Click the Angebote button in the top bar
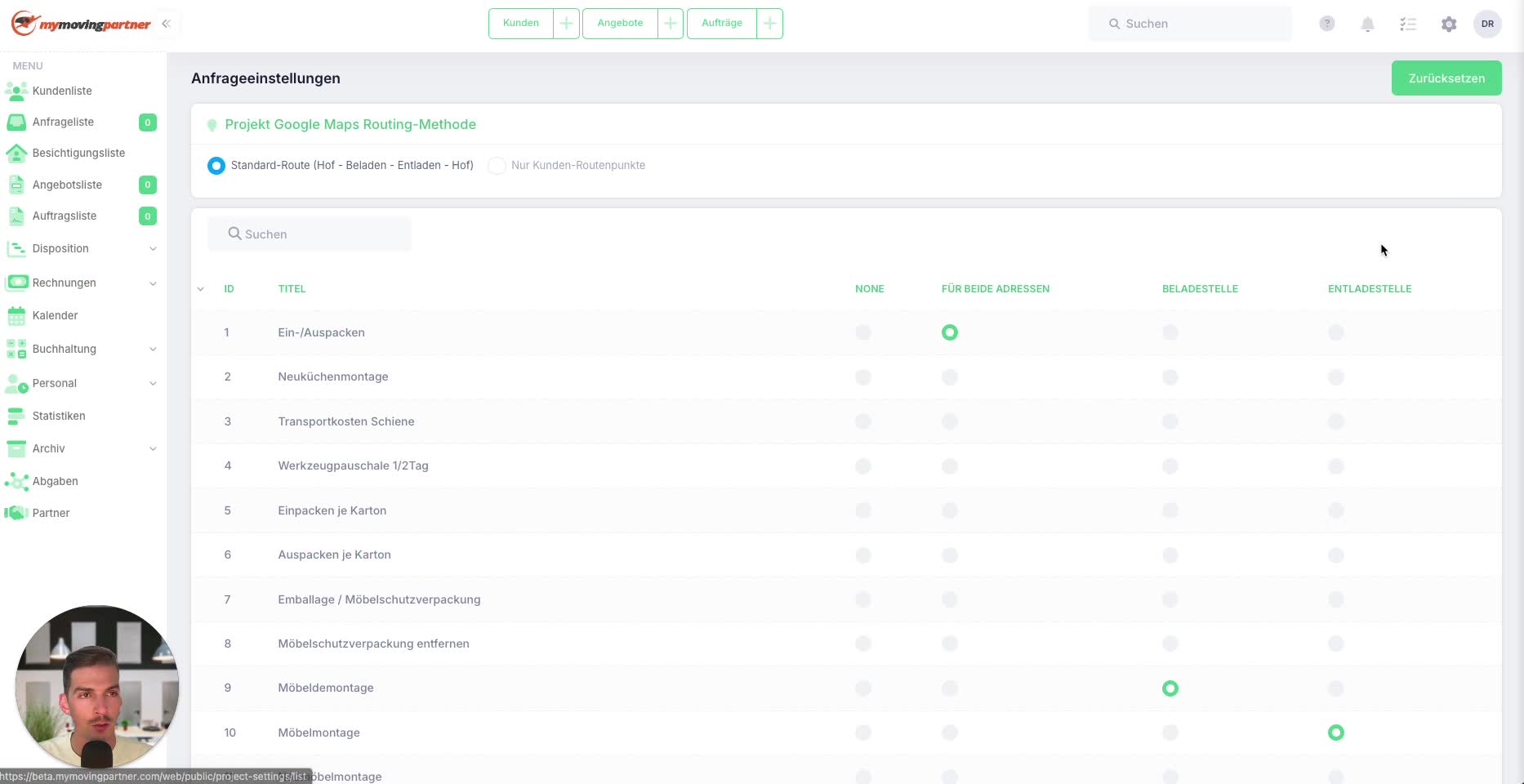1524x784 pixels. (x=620, y=24)
